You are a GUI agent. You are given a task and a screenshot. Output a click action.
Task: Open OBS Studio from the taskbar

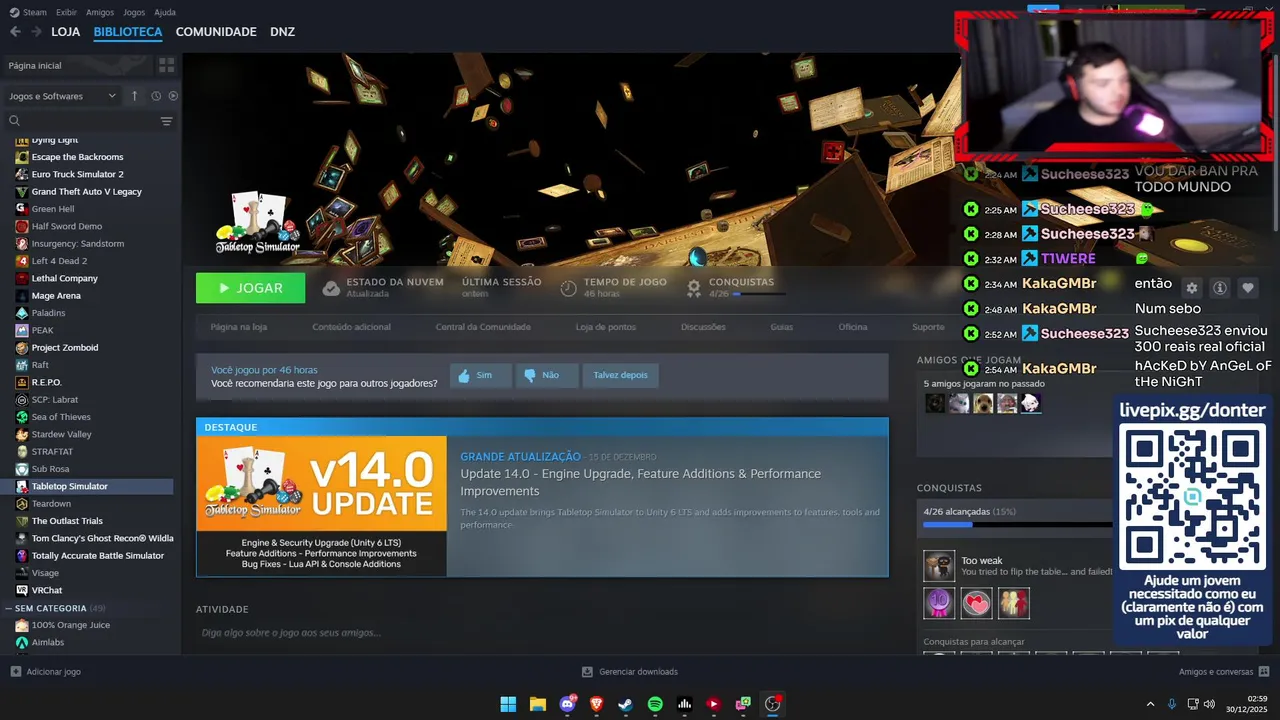[x=772, y=704]
